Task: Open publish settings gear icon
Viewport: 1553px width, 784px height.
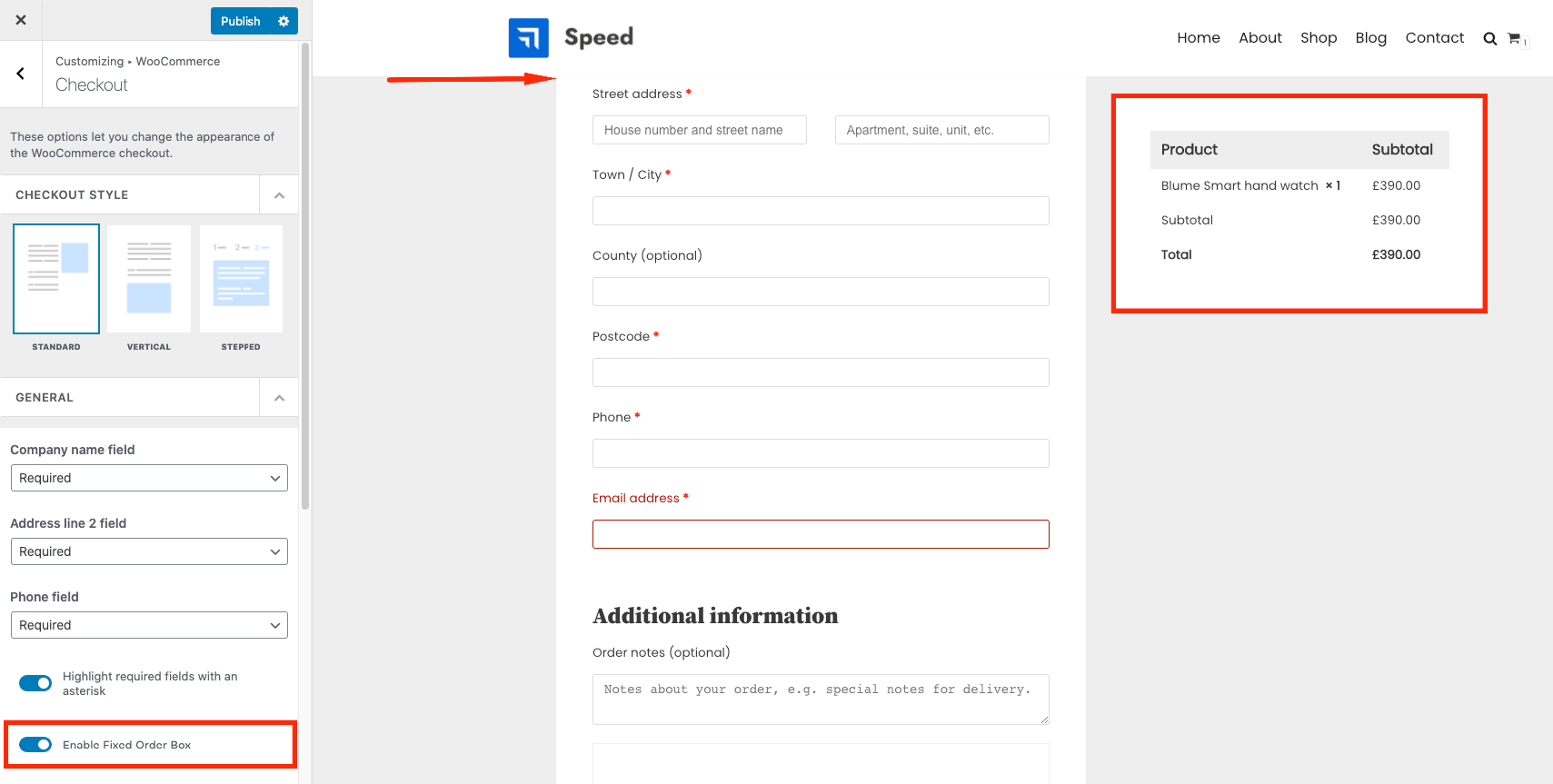Action: click(284, 21)
